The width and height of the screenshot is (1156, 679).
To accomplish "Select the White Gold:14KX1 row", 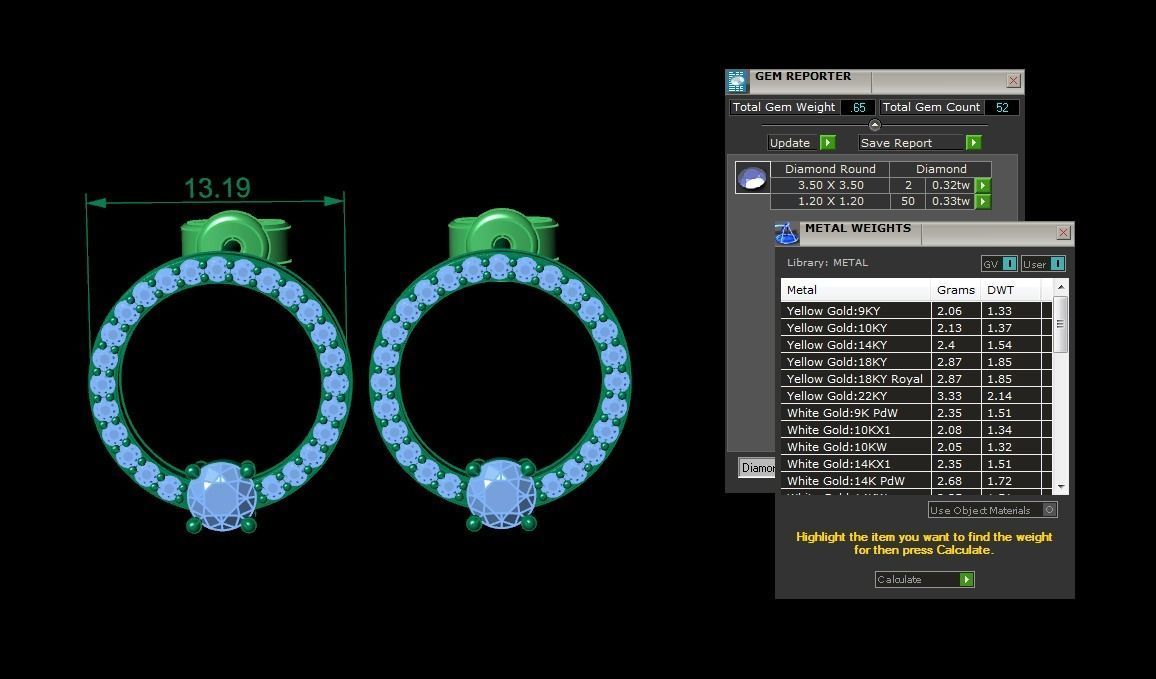I will point(916,464).
